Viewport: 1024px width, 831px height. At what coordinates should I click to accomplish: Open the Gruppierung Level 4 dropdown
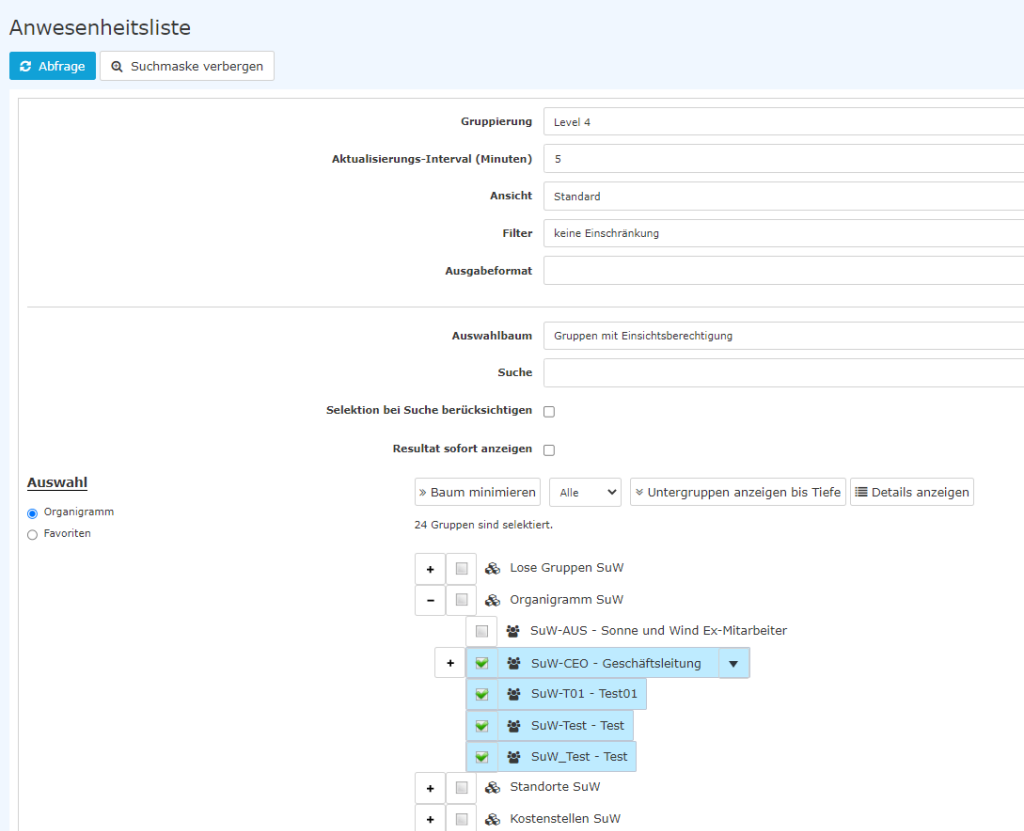783,122
